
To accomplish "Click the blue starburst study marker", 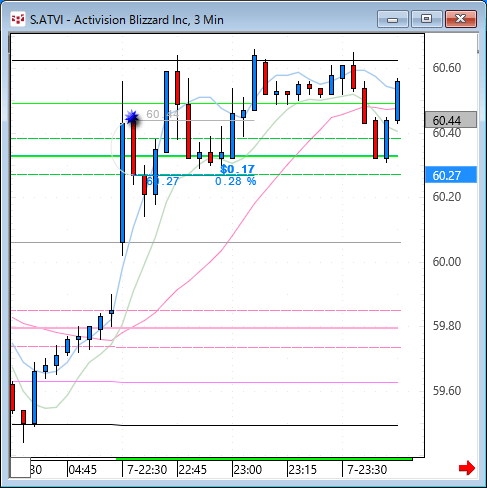I will tap(132, 117).
